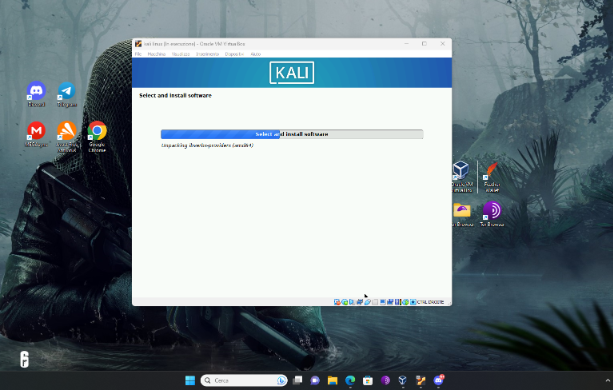
Task: Open the Inserimento menu
Action: [x=207, y=54]
